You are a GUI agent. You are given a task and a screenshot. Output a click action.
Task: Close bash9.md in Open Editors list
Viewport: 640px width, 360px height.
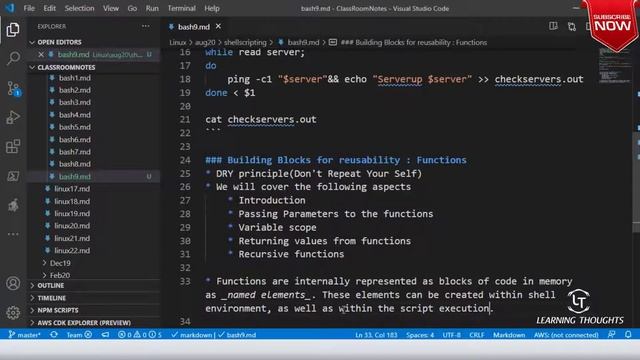pyautogui.click(x=41, y=54)
